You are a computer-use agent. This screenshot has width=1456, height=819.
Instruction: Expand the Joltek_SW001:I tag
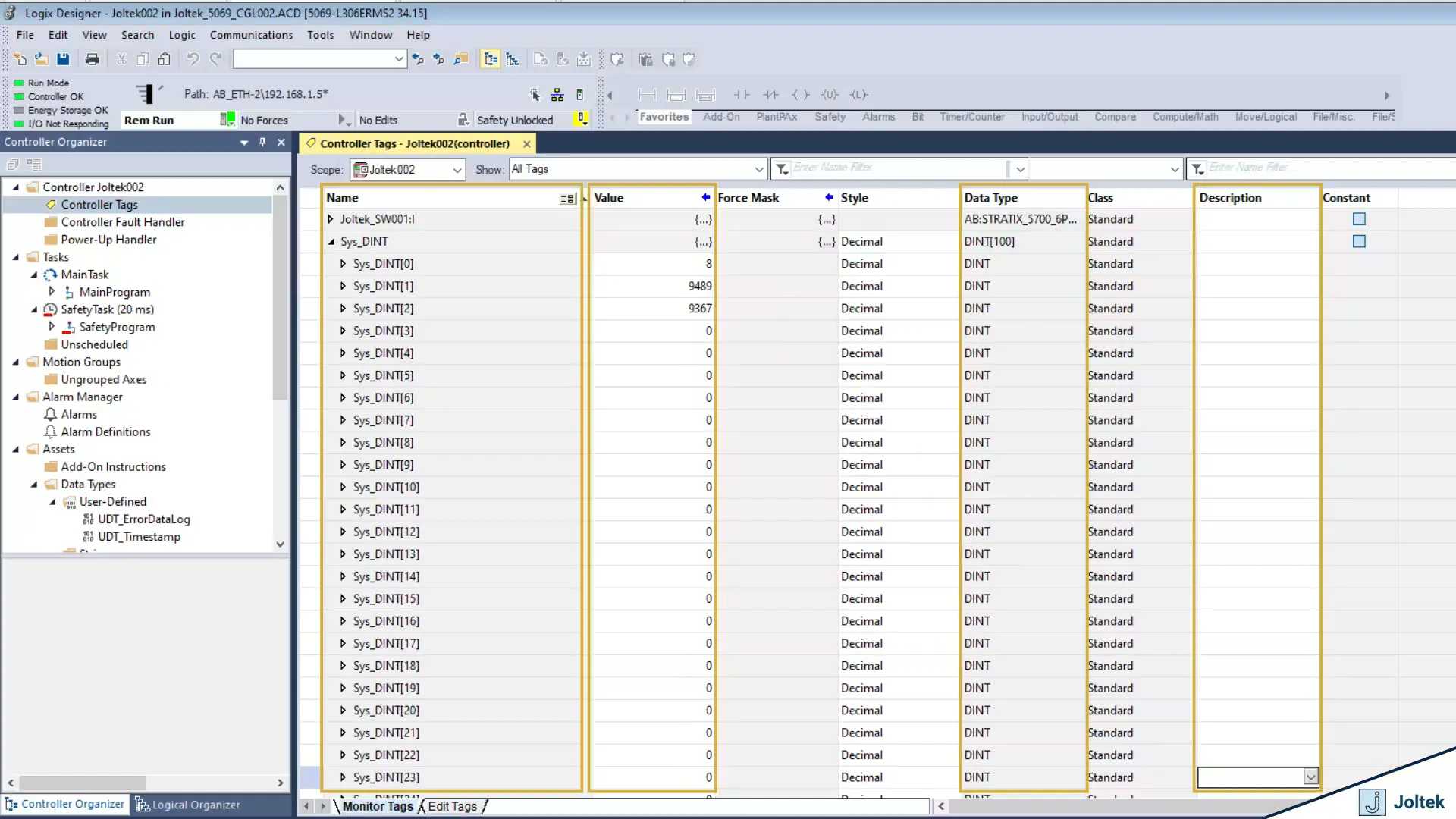(x=331, y=219)
